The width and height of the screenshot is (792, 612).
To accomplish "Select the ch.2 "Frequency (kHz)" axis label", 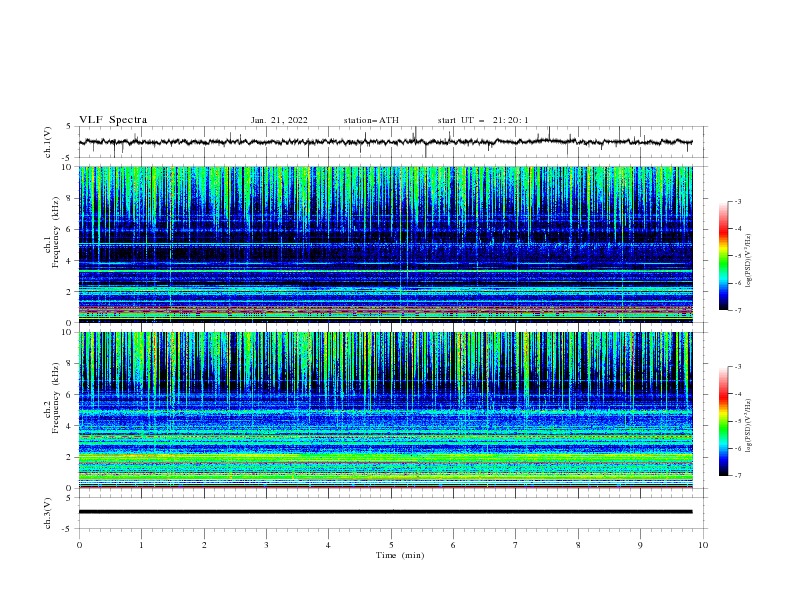I will (x=56, y=398).
